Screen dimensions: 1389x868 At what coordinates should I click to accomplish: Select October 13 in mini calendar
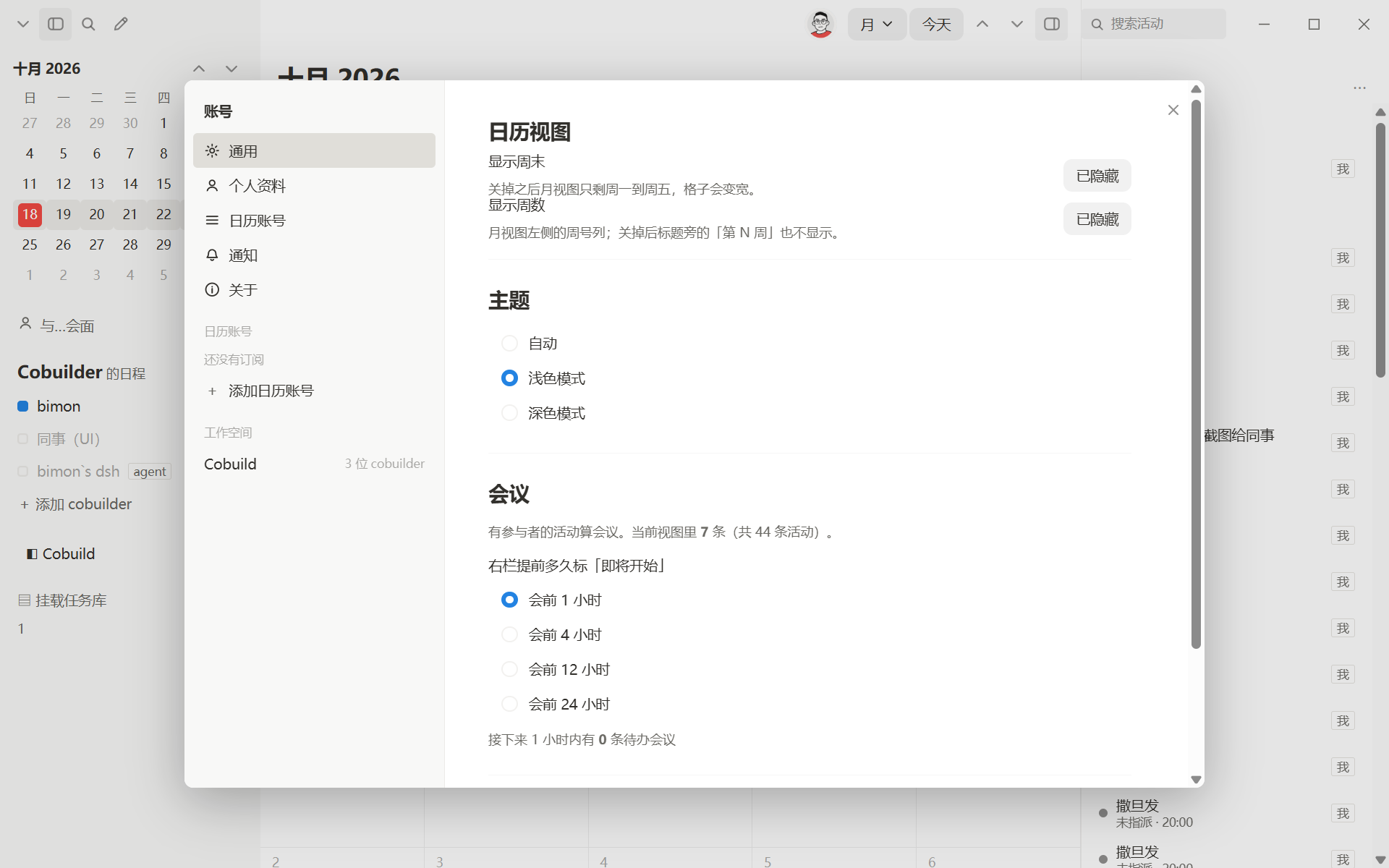click(96, 184)
